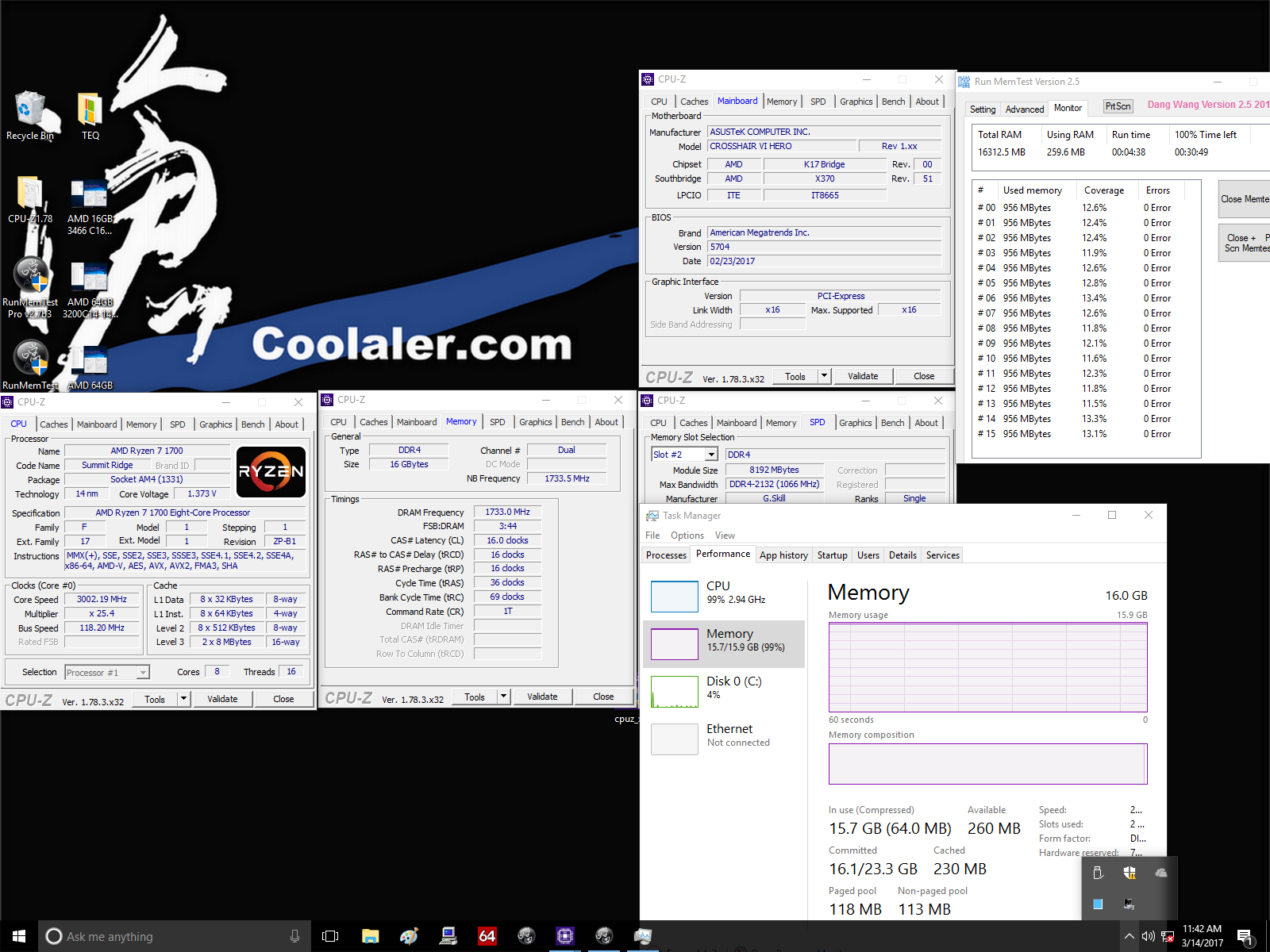Open File Explorer from the taskbar

click(x=370, y=936)
